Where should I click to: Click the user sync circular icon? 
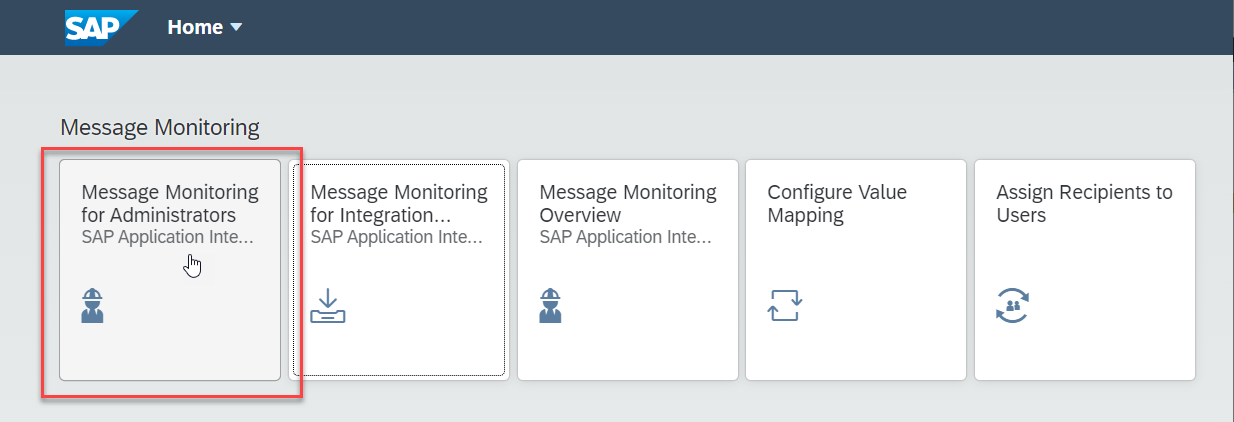coord(1013,305)
